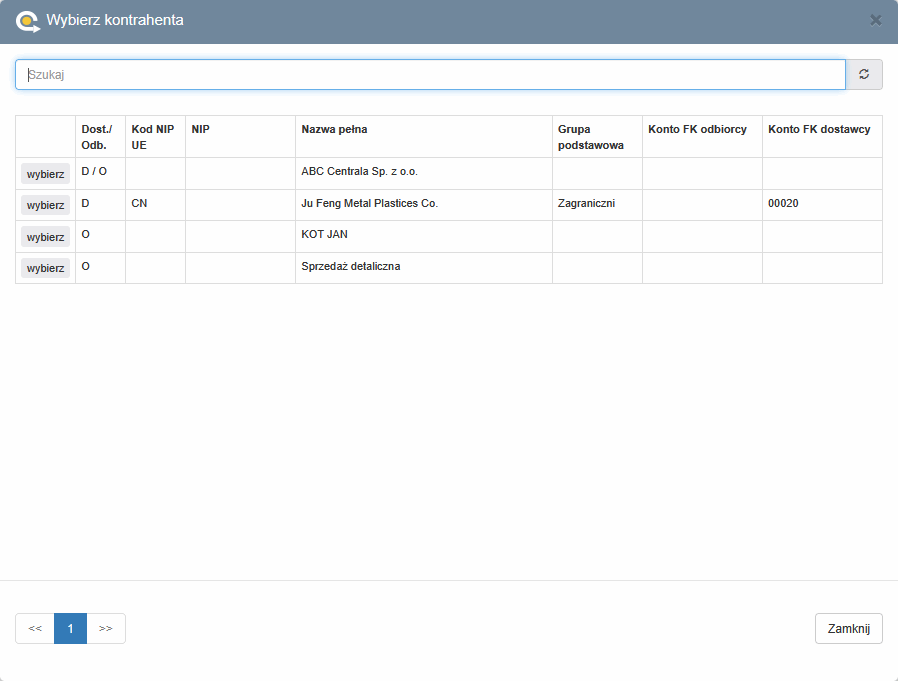Click the Grupa podstawowa column header
Viewport: 898px width, 681px height.
pos(591,137)
